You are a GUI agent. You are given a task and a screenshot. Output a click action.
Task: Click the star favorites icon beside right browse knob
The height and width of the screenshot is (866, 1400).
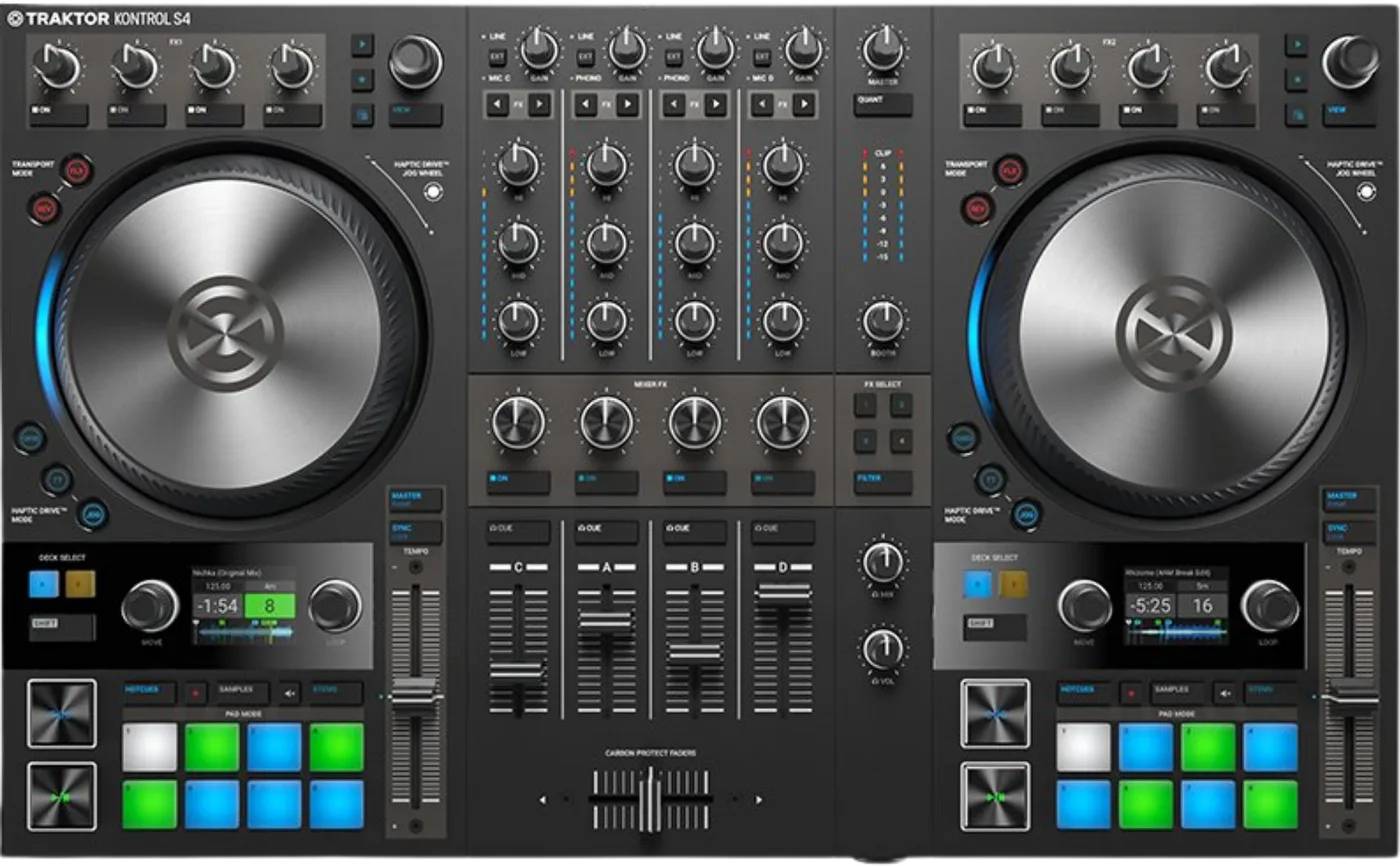tap(1297, 79)
